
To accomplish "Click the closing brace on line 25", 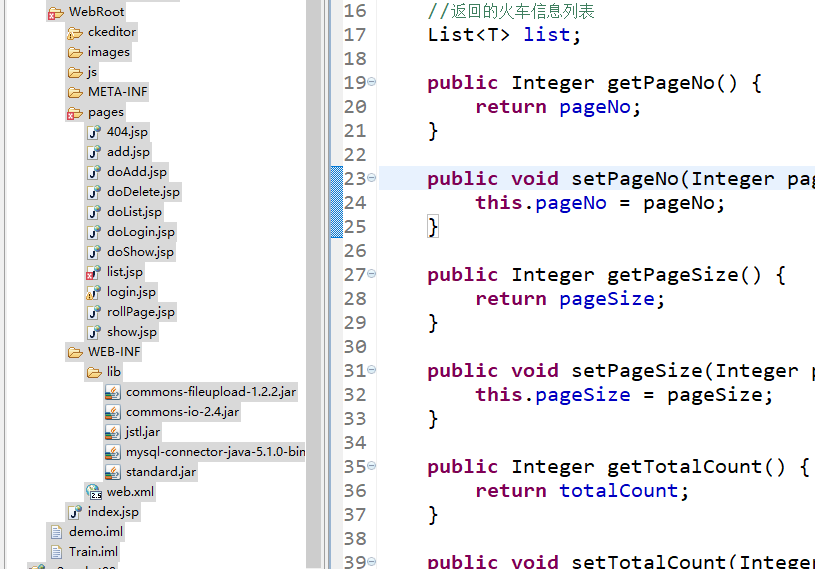I will tap(433, 227).
